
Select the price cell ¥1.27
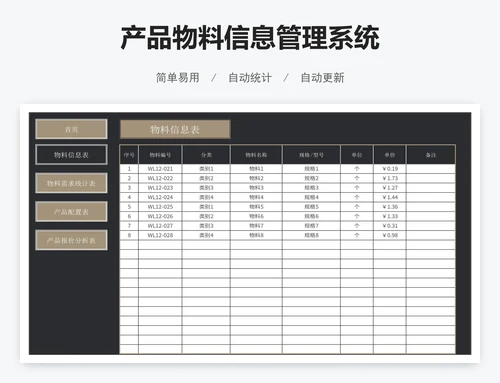(x=390, y=188)
